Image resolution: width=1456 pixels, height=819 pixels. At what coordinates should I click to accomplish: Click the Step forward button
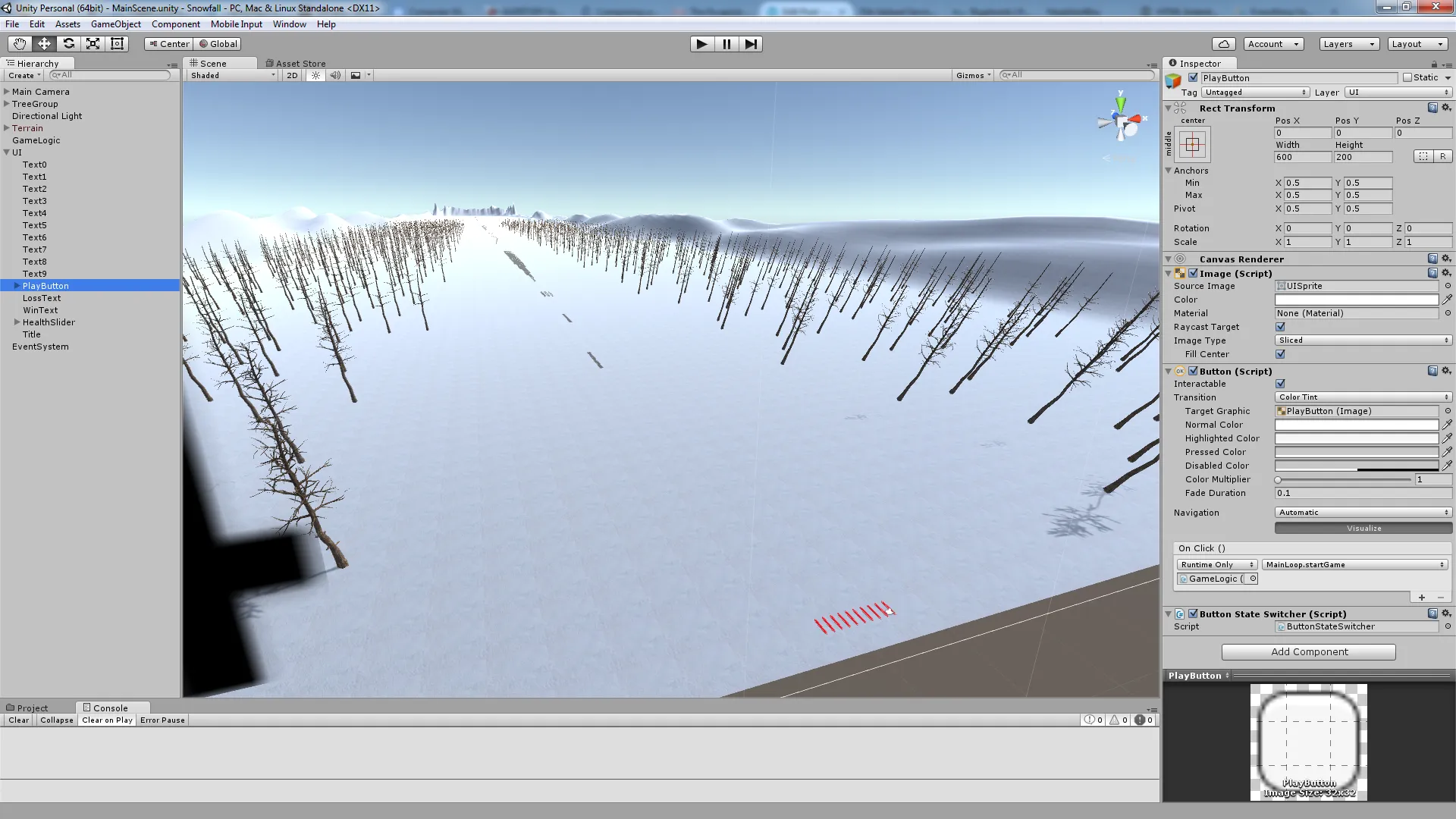click(750, 44)
